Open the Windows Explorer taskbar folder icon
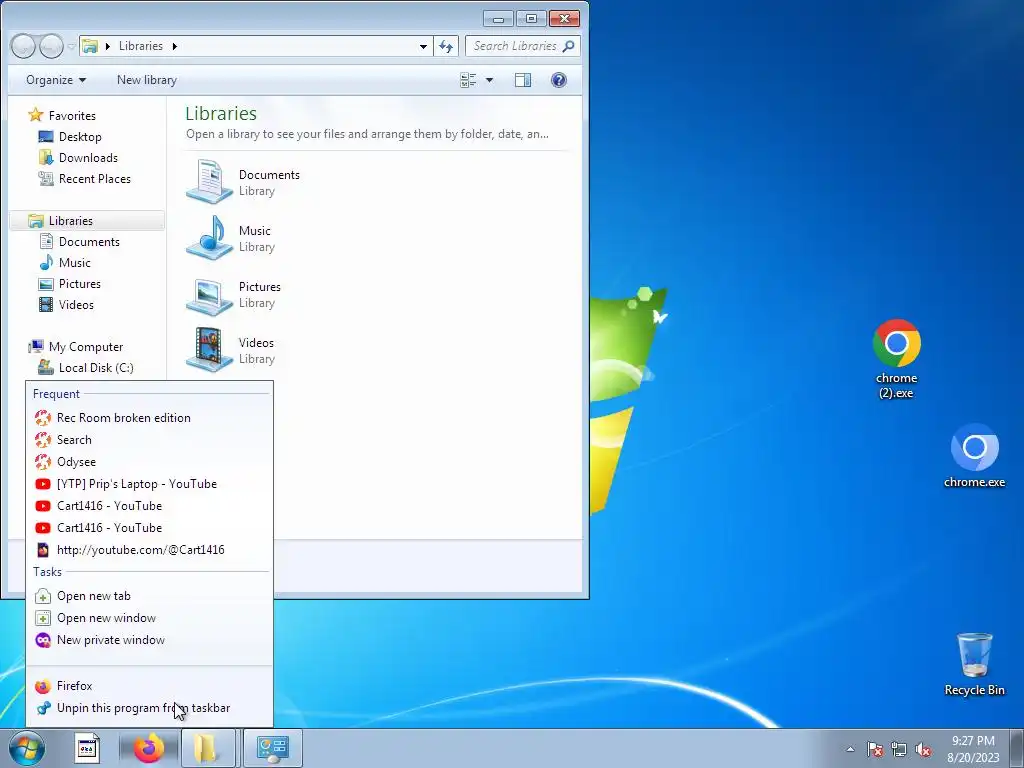The image size is (1024, 768). coord(208,748)
